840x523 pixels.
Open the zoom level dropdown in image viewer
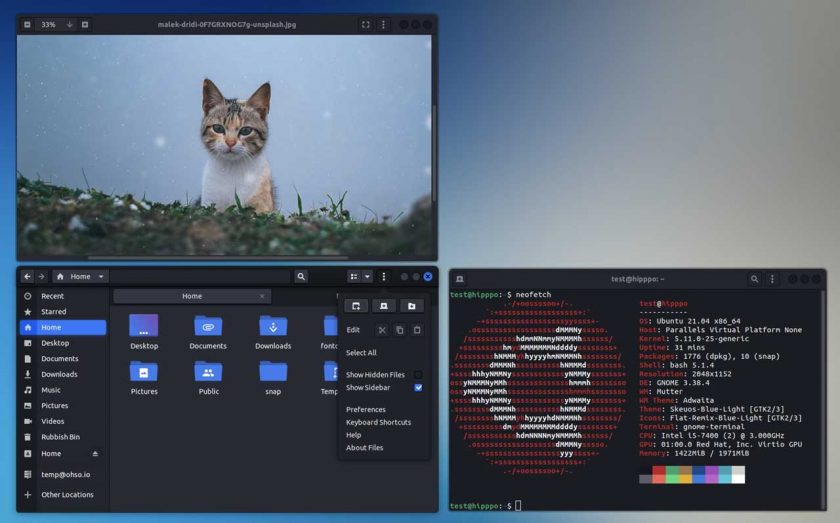70,25
